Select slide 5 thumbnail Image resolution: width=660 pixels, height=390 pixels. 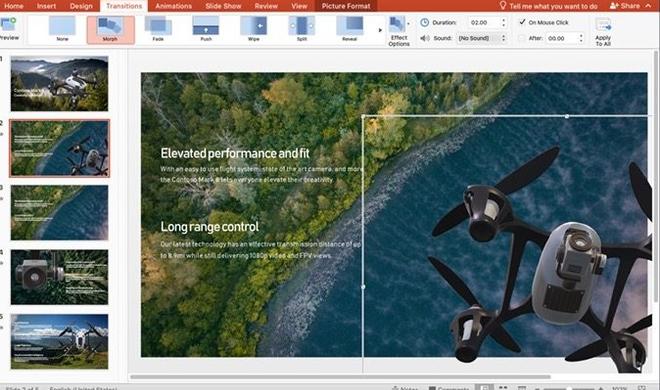point(59,341)
